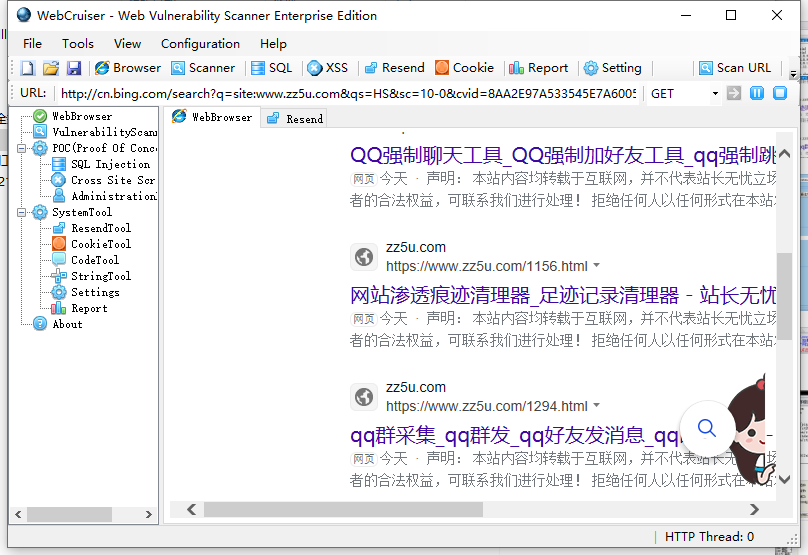Click the go/navigate arrow button

point(734,93)
